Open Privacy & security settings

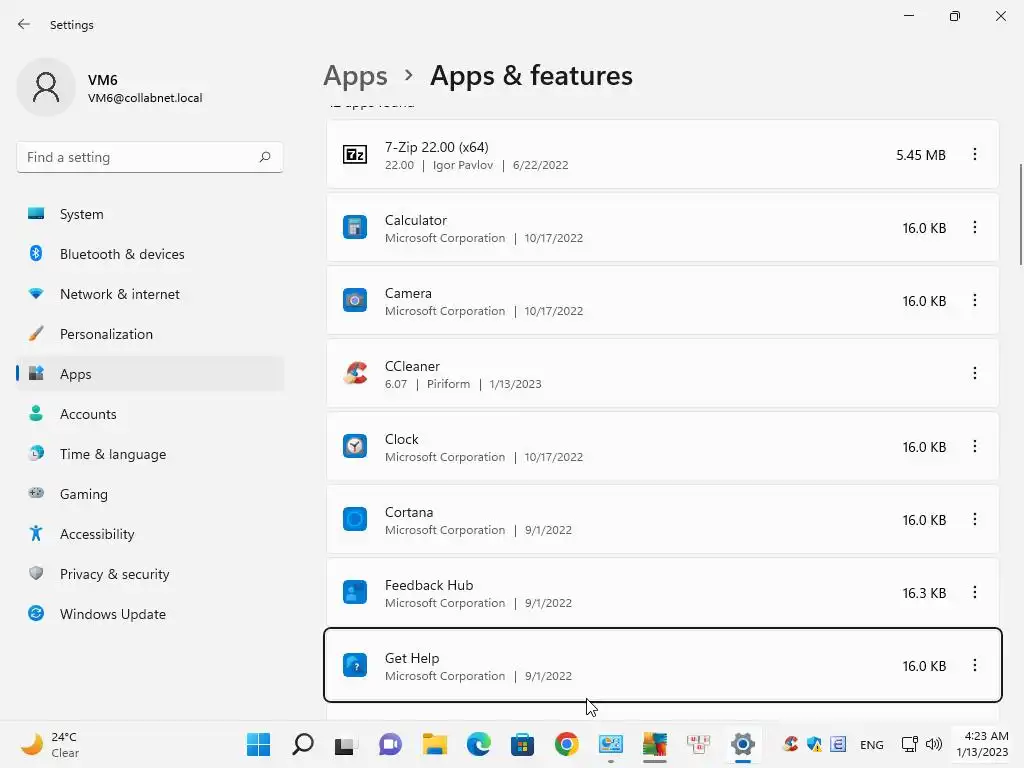(x=150, y=574)
